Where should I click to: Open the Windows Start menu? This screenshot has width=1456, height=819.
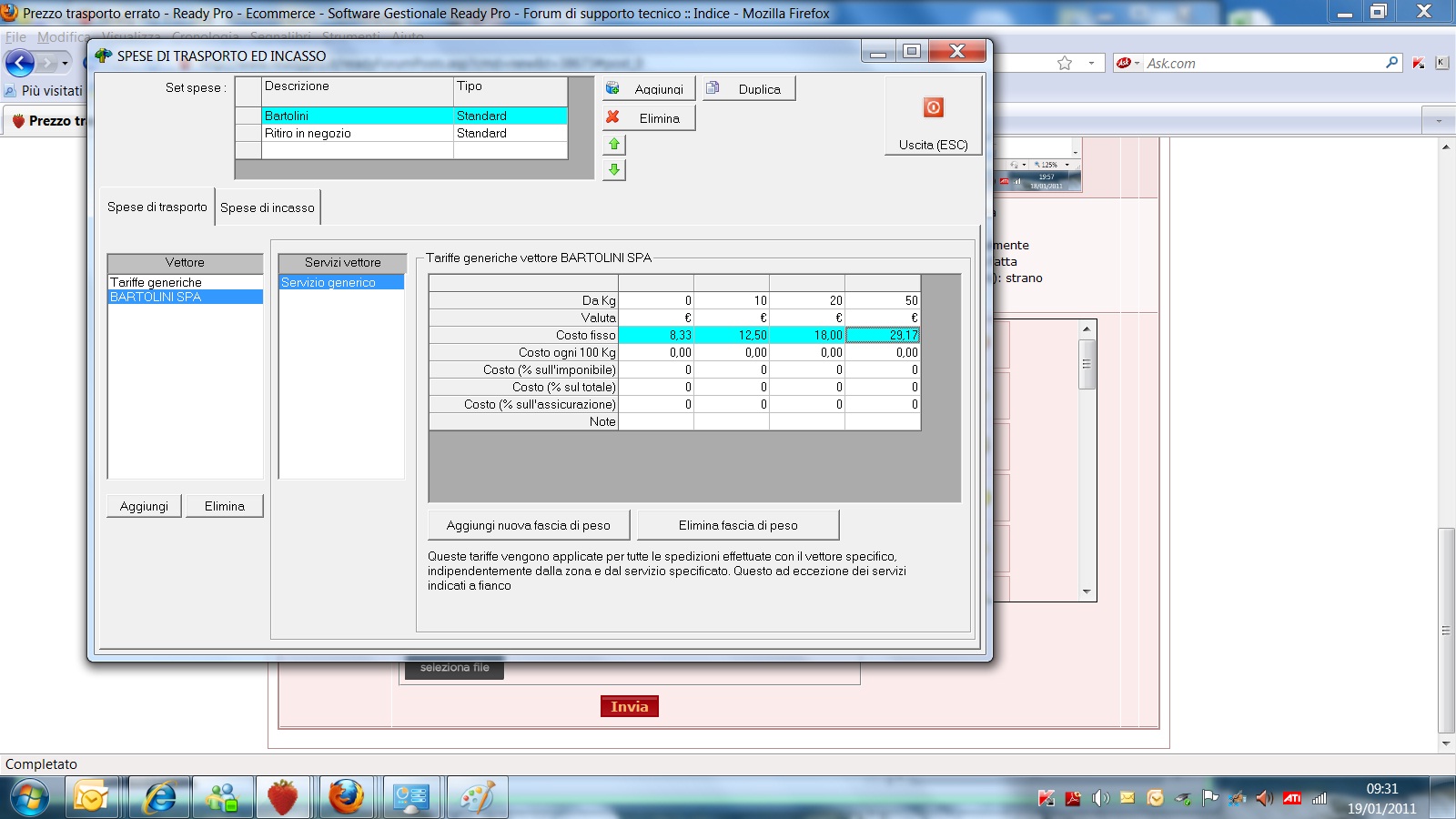[x=30, y=798]
